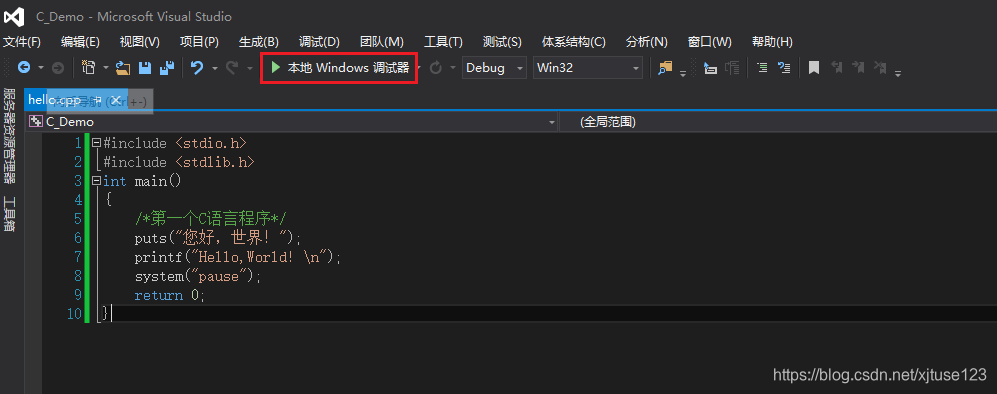
Task: Open Find in Files folder-magnifier icon
Action: click(666, 67)
